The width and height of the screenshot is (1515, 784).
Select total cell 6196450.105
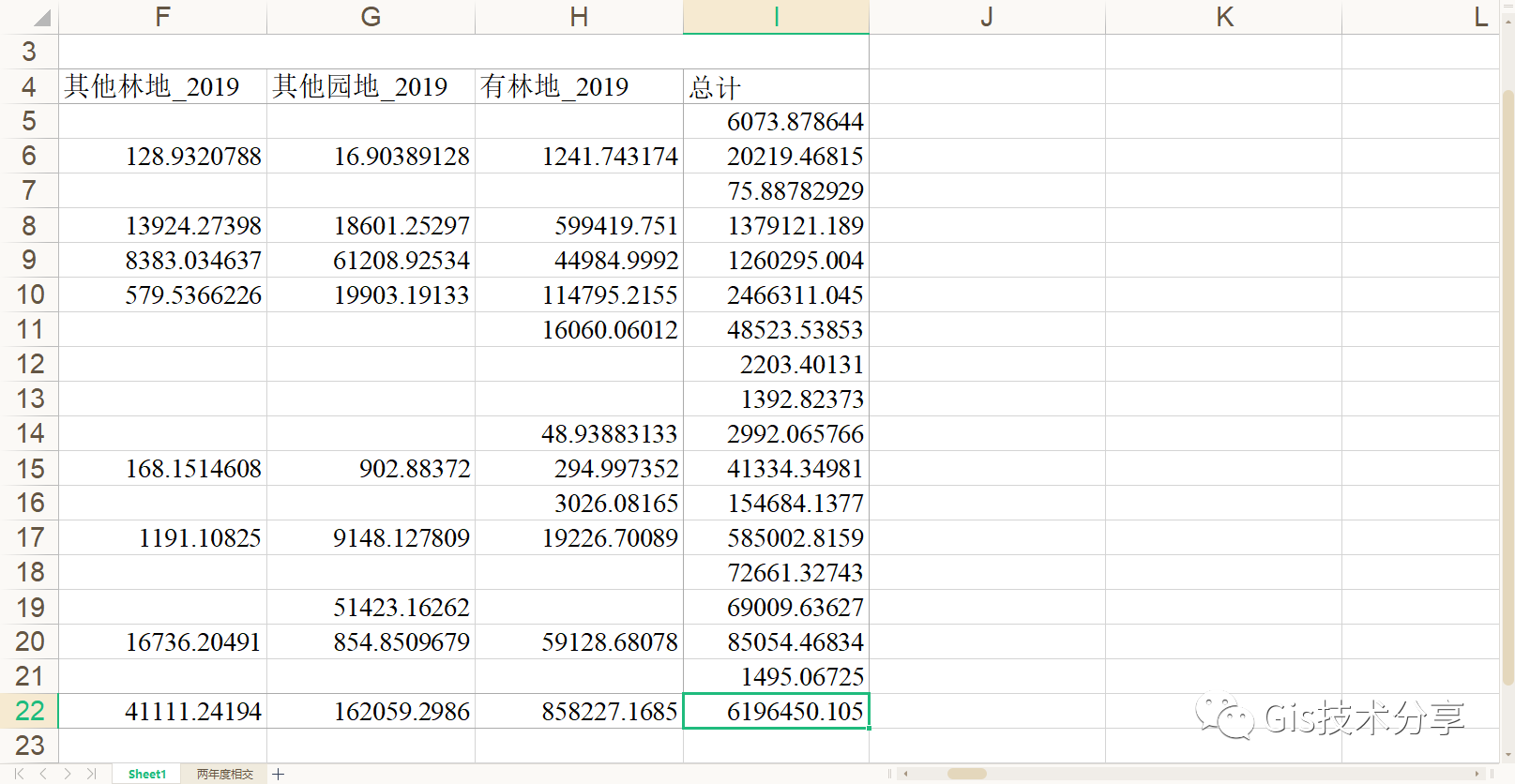(777, 711)
